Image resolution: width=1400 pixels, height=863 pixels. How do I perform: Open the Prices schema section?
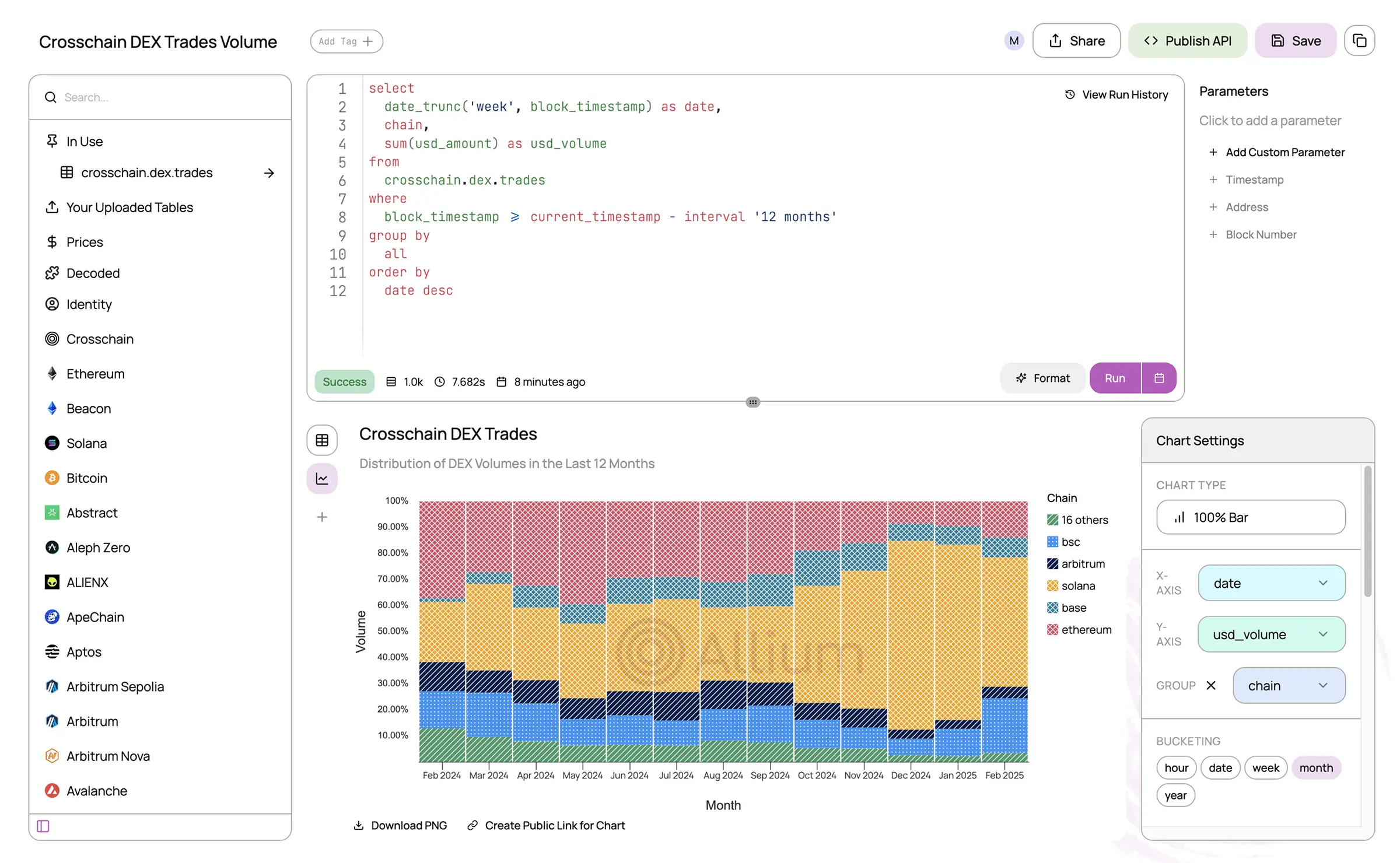point(84,241)
